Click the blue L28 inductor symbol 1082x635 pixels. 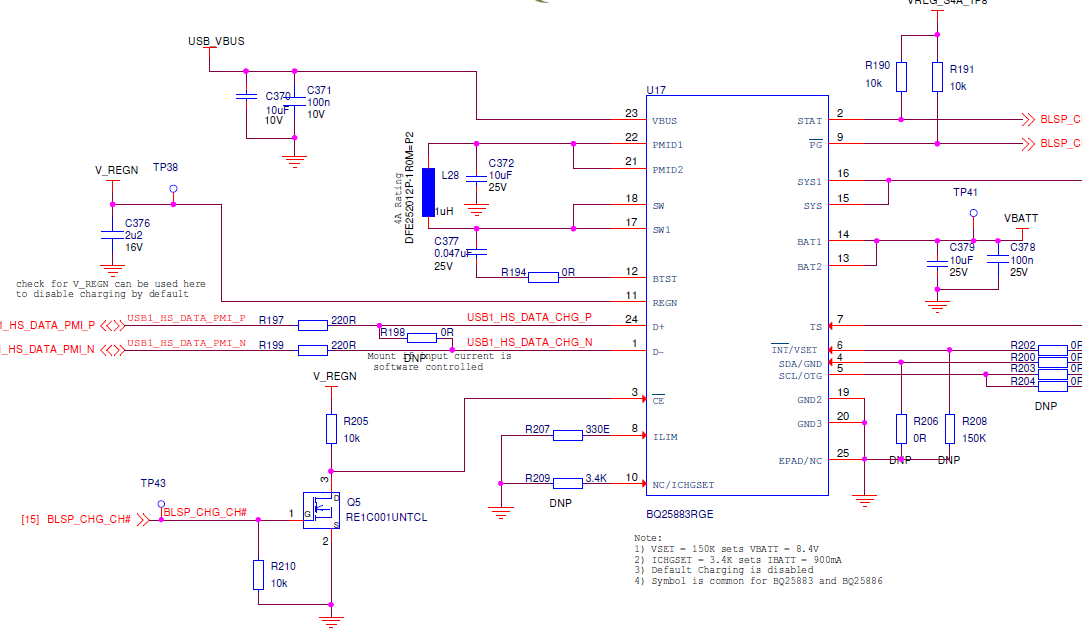tap(429, 192)
